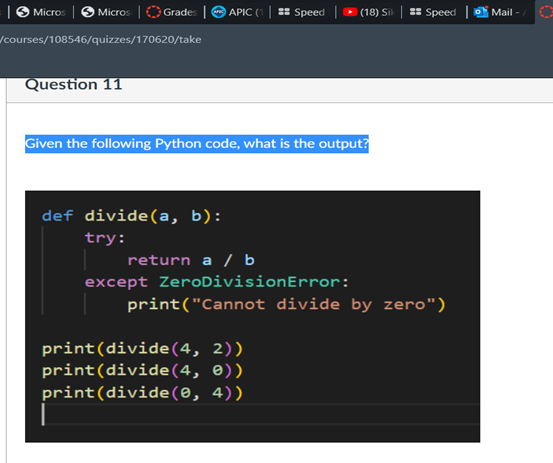The height and width of the screenshot is (463, 553).
Task: Open the YouTube (18) Sik tab
Action: coord(369,12)
